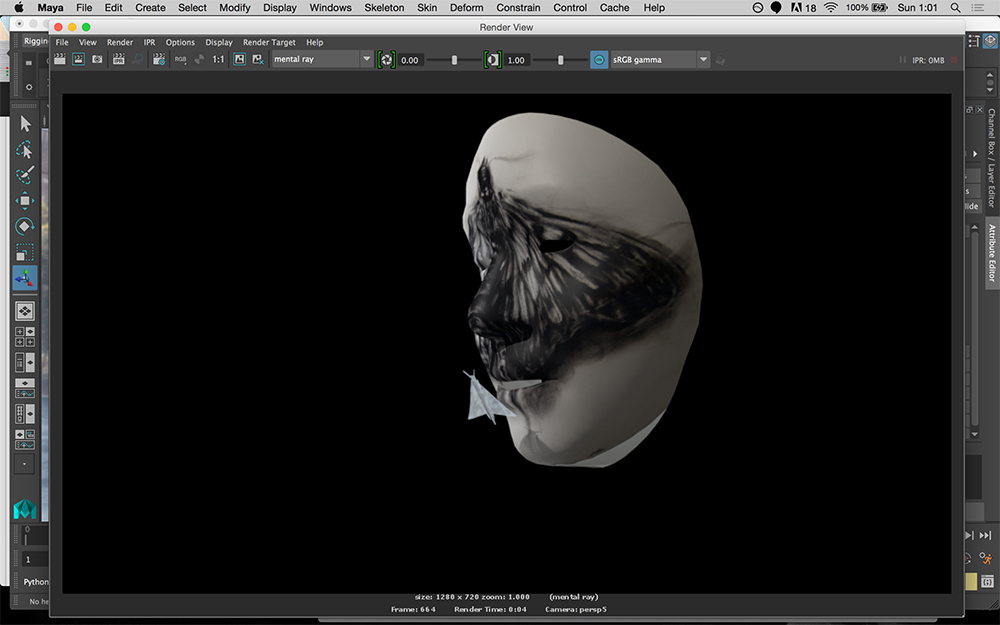Click the exposure slider handle
The width and height of the screenshot is (1000, 625).
tap(454, 60)
